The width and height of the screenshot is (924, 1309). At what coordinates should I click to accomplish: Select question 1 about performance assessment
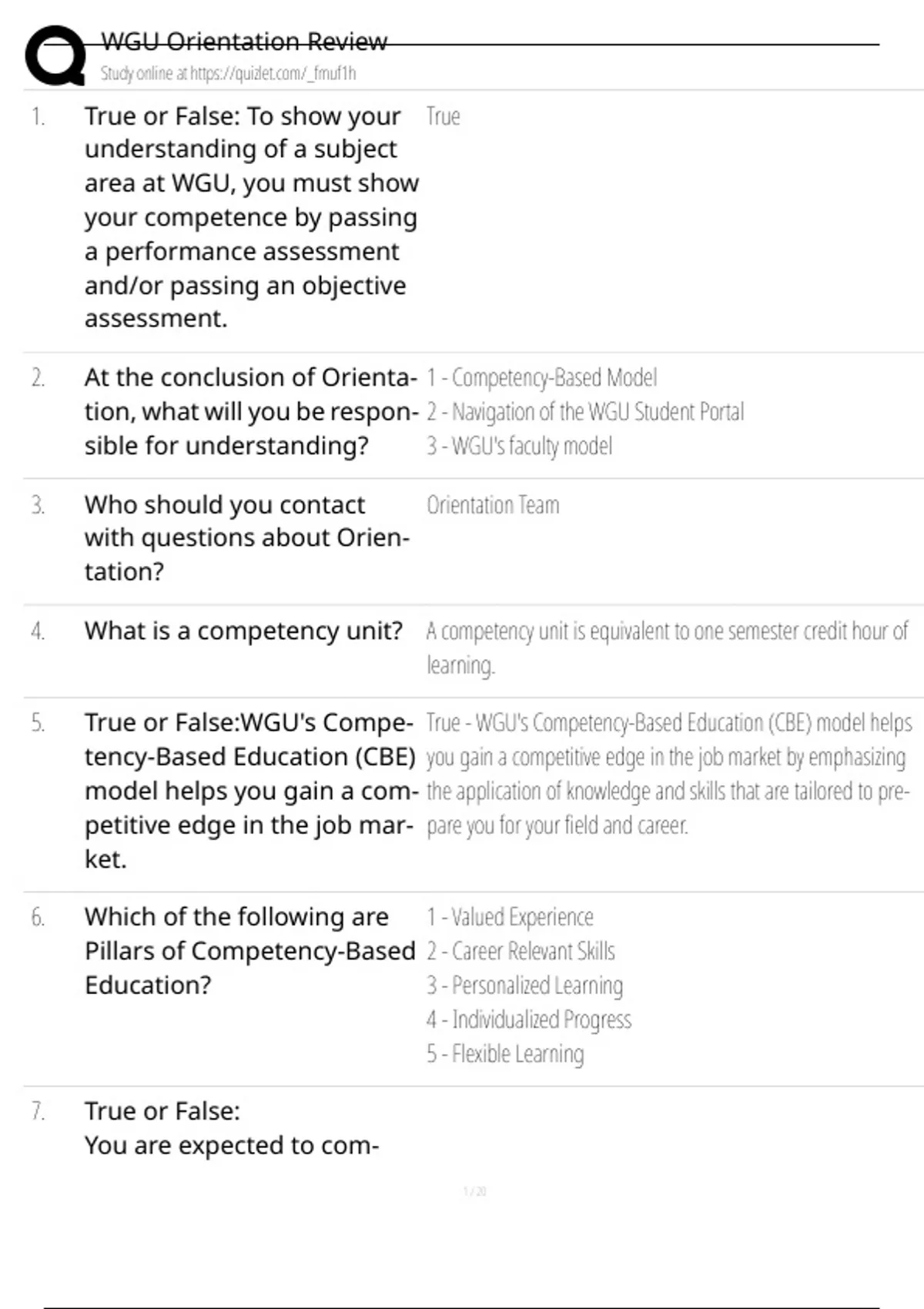[250, 217]
